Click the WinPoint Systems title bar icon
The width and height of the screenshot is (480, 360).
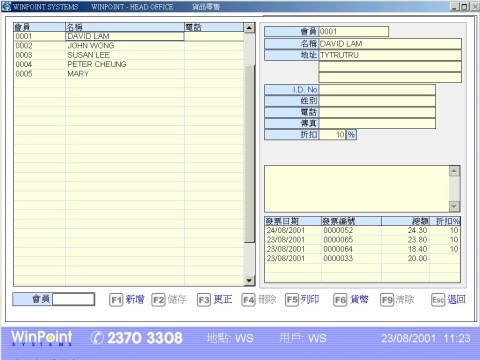(x=6, y=6)
